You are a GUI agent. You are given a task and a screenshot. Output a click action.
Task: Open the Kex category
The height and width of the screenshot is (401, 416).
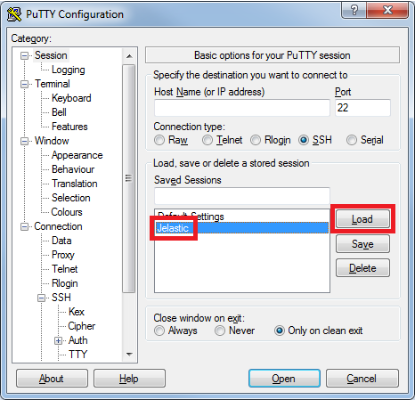click(76, 312)
